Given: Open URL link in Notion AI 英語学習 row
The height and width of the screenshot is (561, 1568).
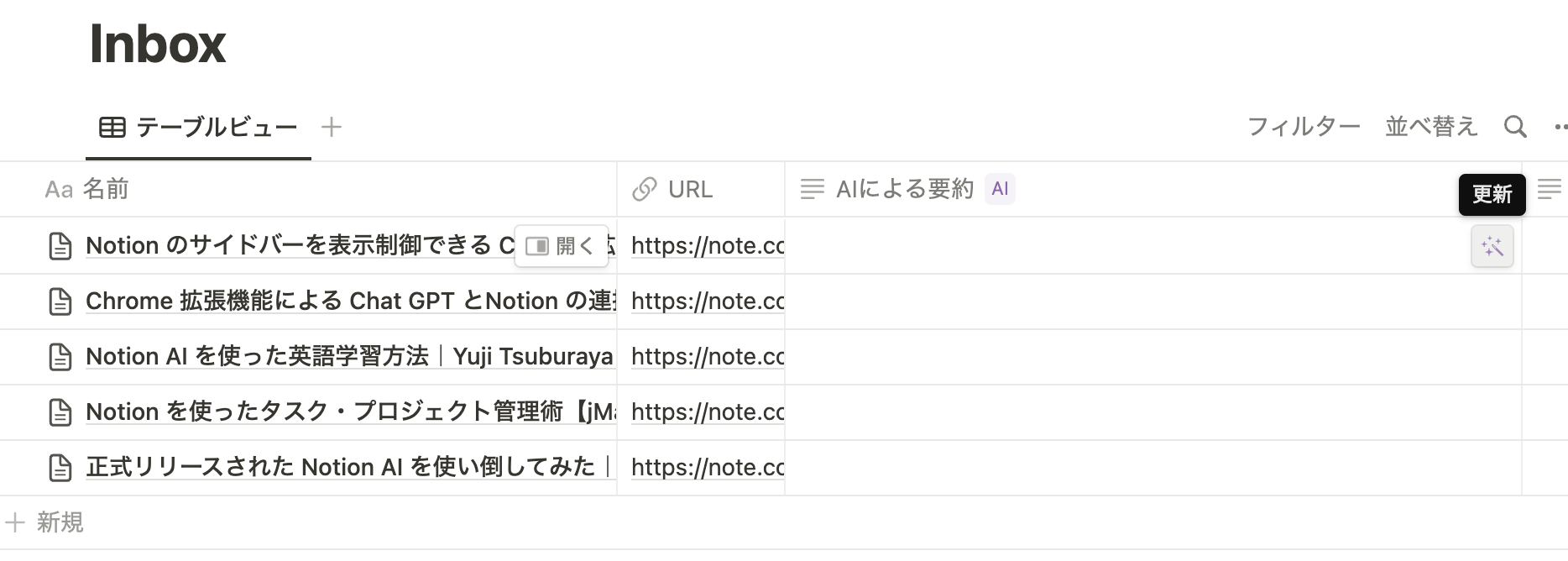Looking at the screenshot, I should click(708, 356).
